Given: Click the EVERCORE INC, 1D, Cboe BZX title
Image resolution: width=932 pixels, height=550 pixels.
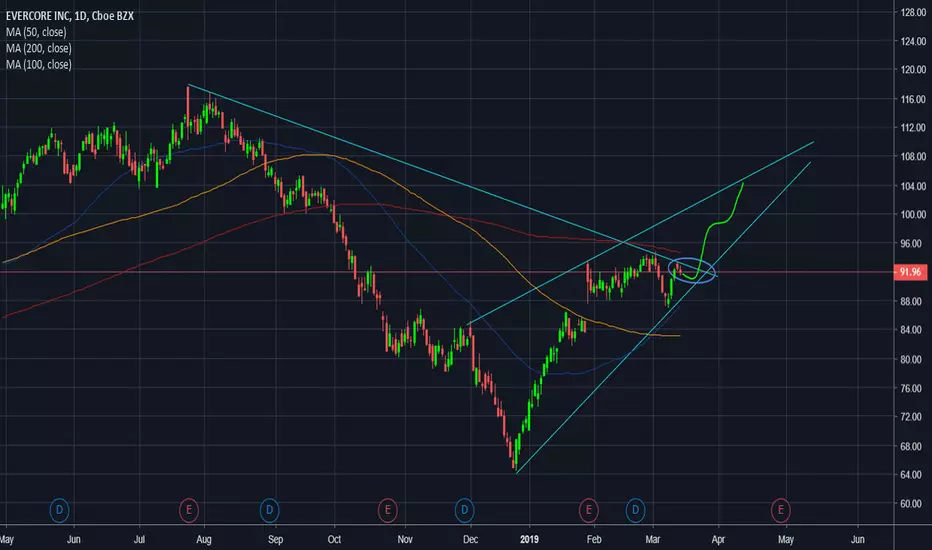Looking at the screenshot, I should point(70,16).
